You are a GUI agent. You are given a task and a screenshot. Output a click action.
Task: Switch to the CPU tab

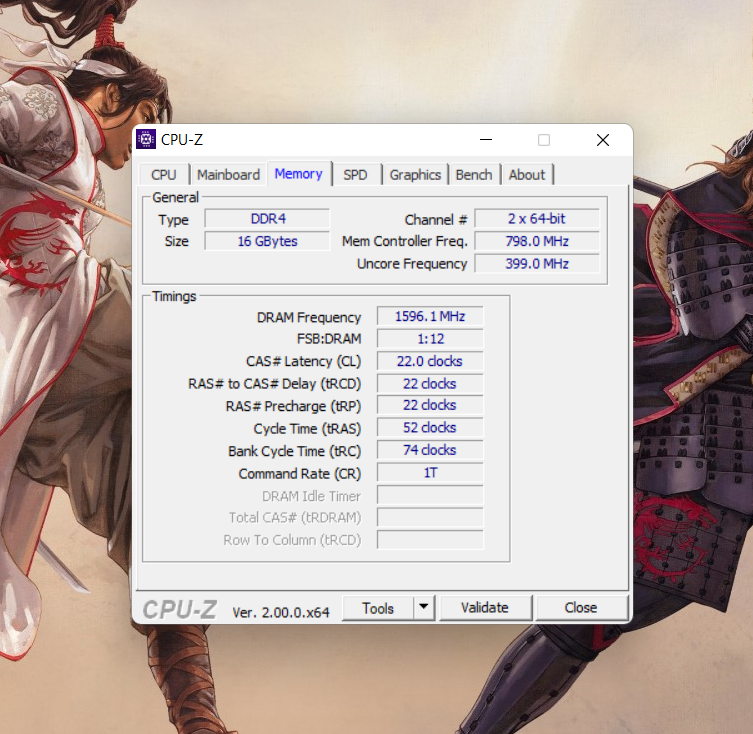pos(164,175)
